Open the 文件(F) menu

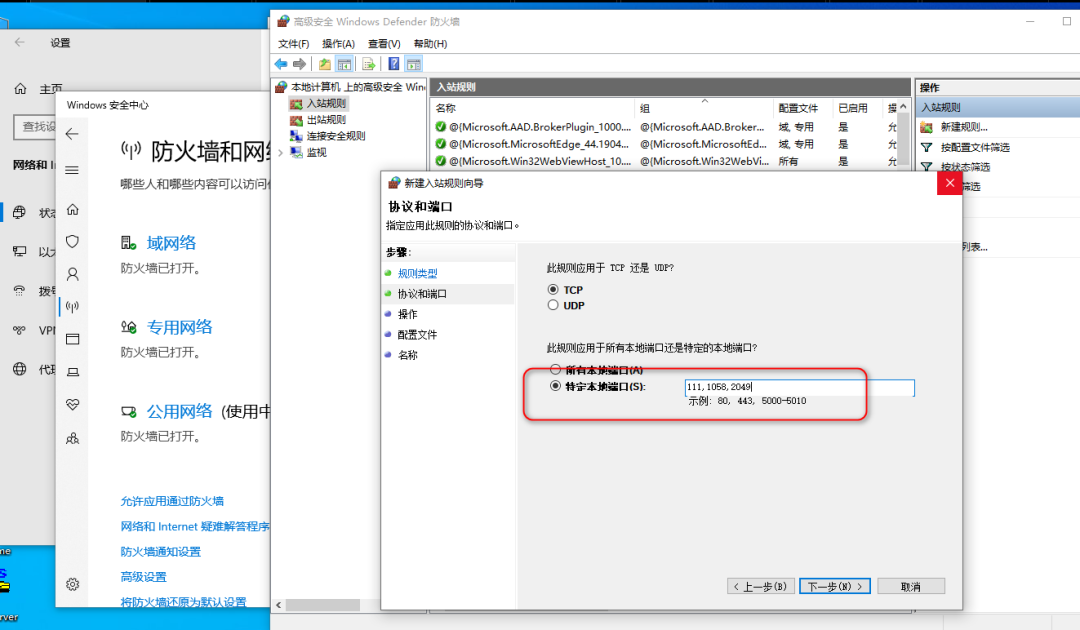(293, 43)
